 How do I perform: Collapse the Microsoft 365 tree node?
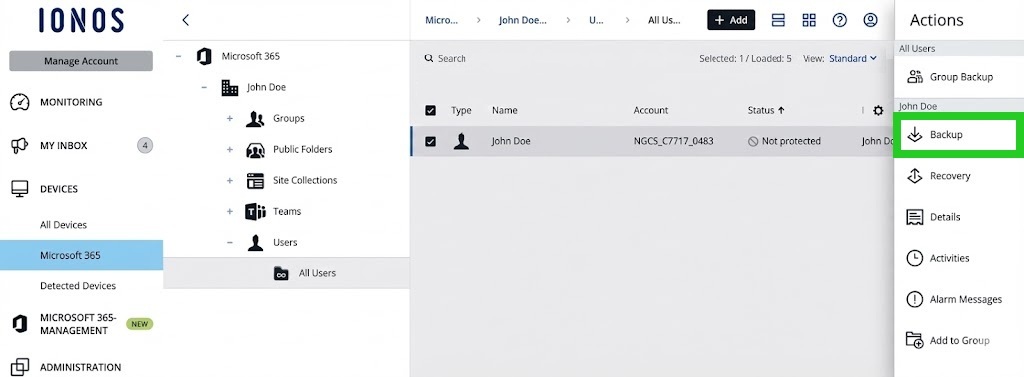[178, 56]
